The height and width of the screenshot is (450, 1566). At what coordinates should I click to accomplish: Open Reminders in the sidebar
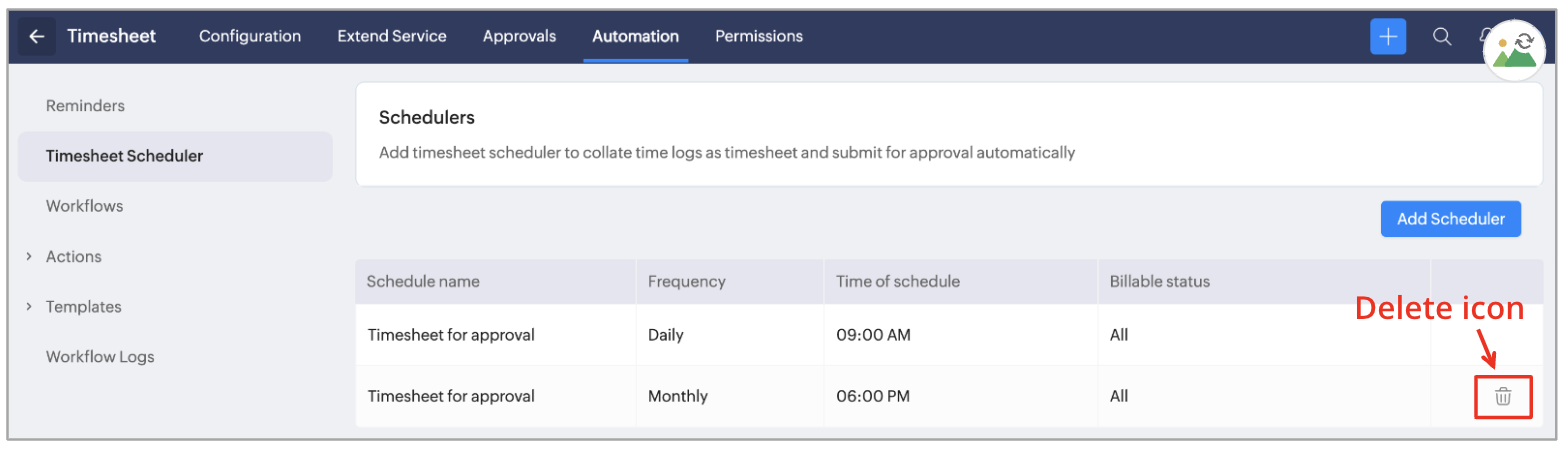[x=85, y=106]
